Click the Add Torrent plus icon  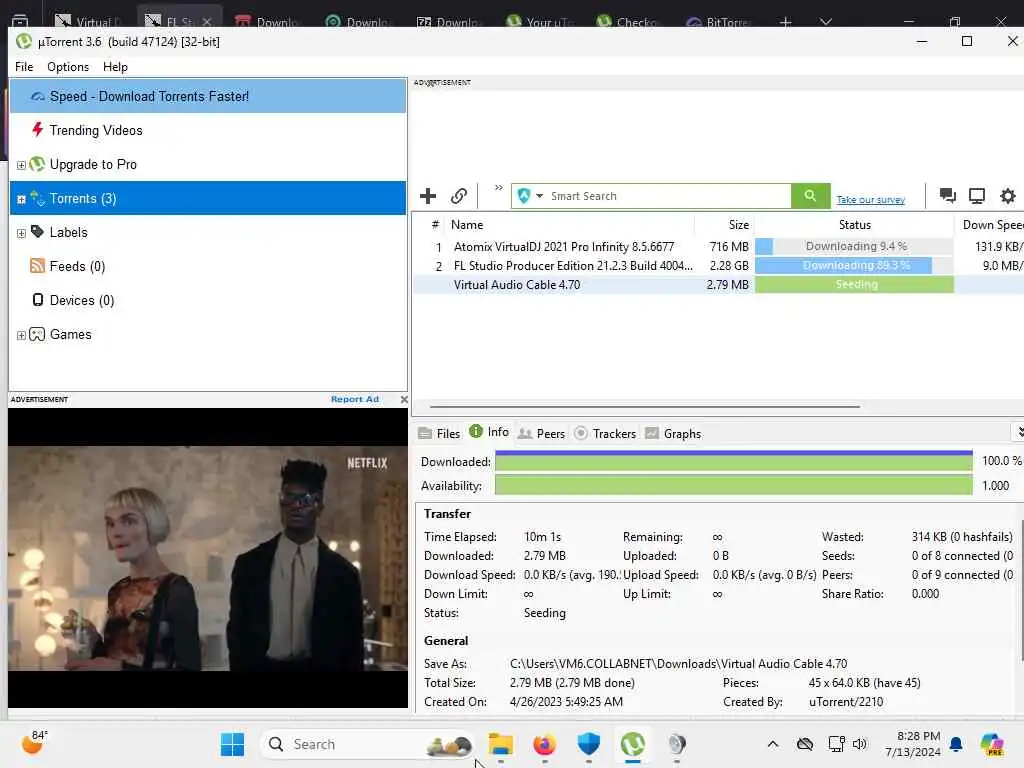[x=428, y=196]
